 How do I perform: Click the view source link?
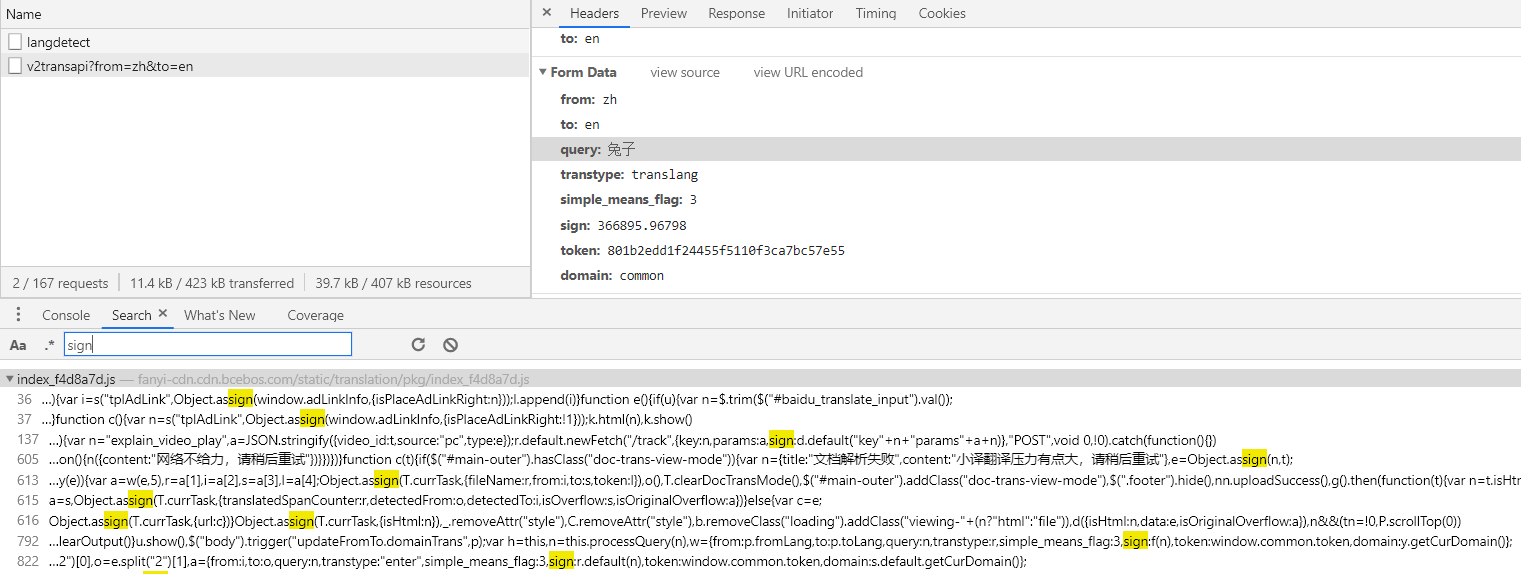684,72
